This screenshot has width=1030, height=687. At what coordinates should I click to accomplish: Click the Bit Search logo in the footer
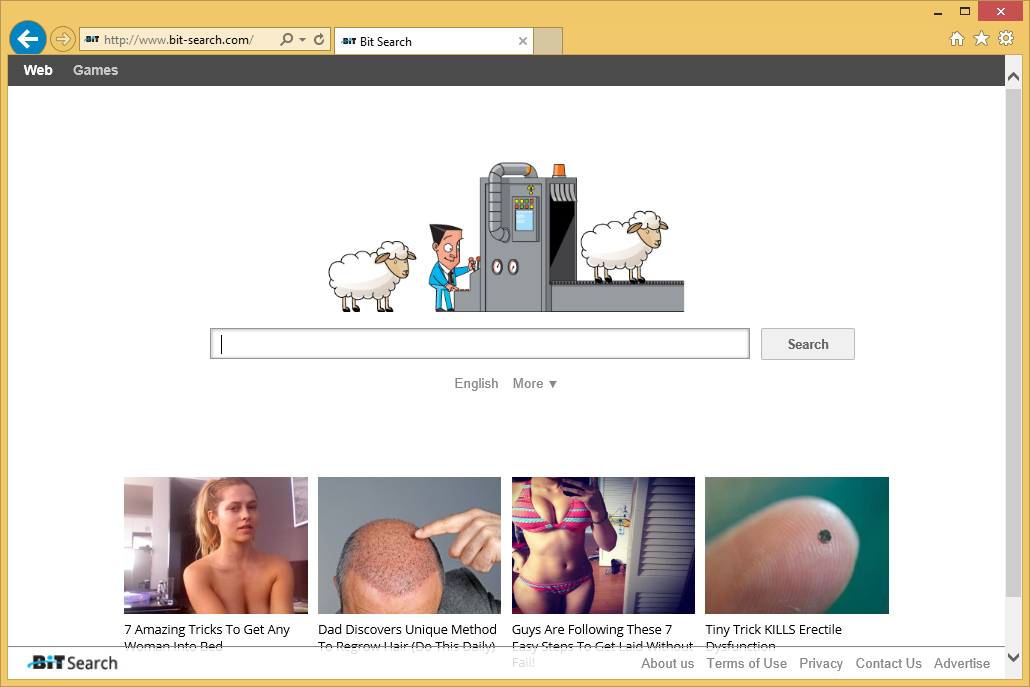(70, 662)
